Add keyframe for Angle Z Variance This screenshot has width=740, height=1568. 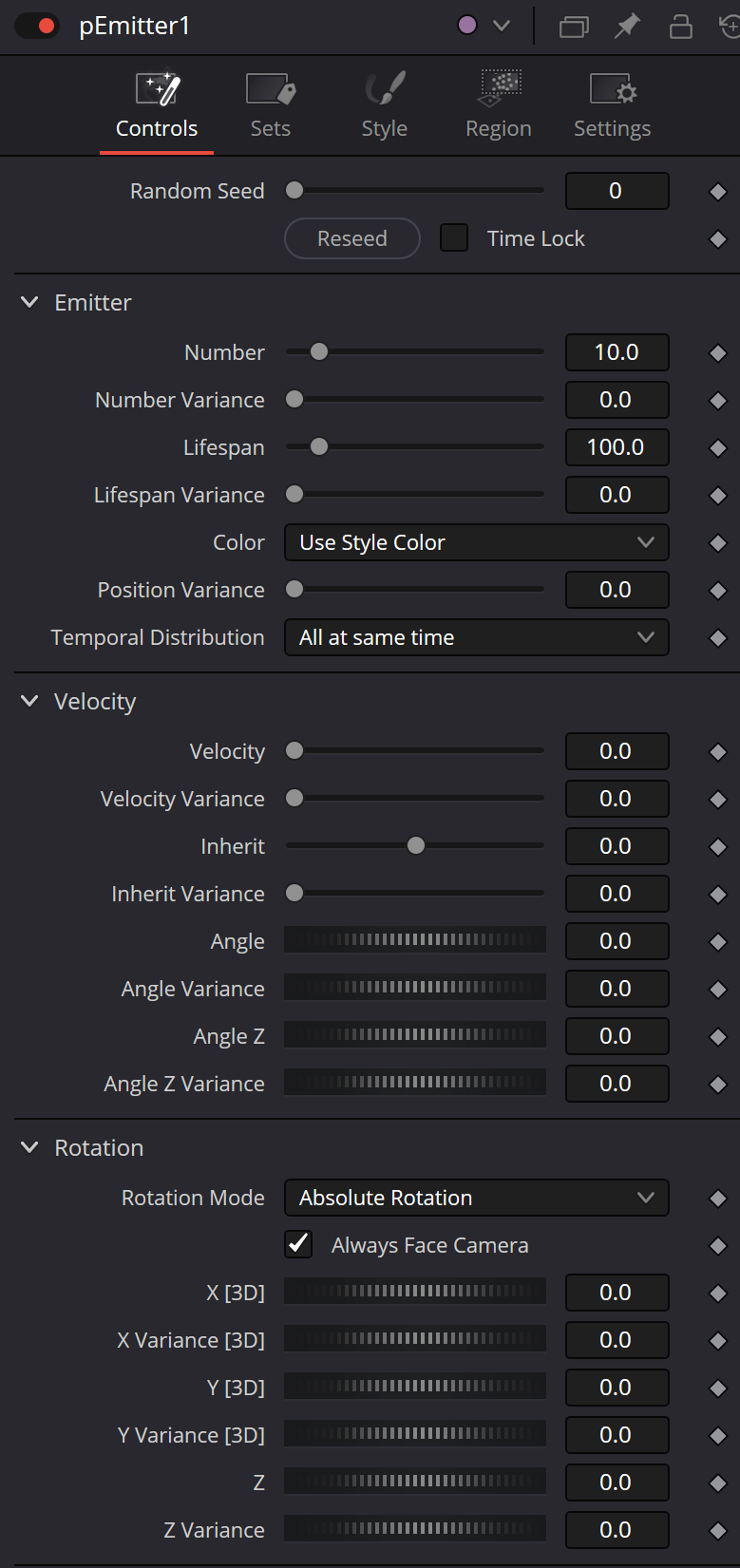[718, 1085]
